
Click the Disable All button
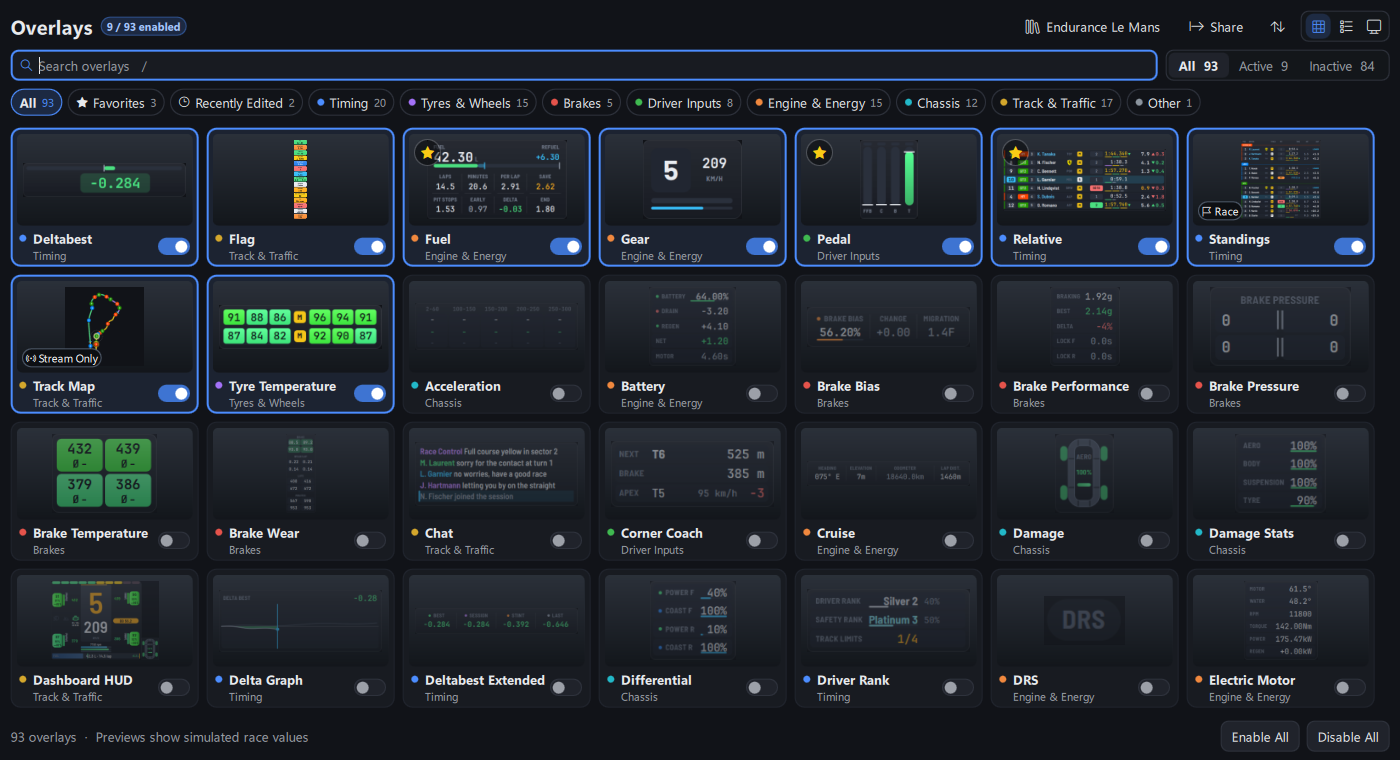click(x=1347, y=737)
